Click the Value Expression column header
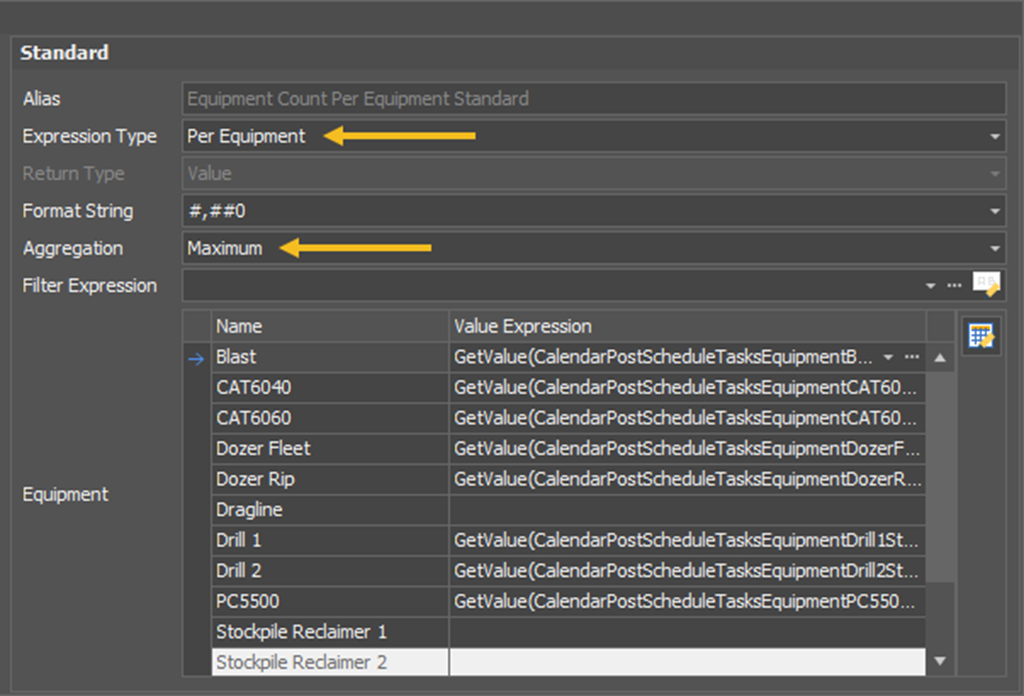 click(688, 326)
